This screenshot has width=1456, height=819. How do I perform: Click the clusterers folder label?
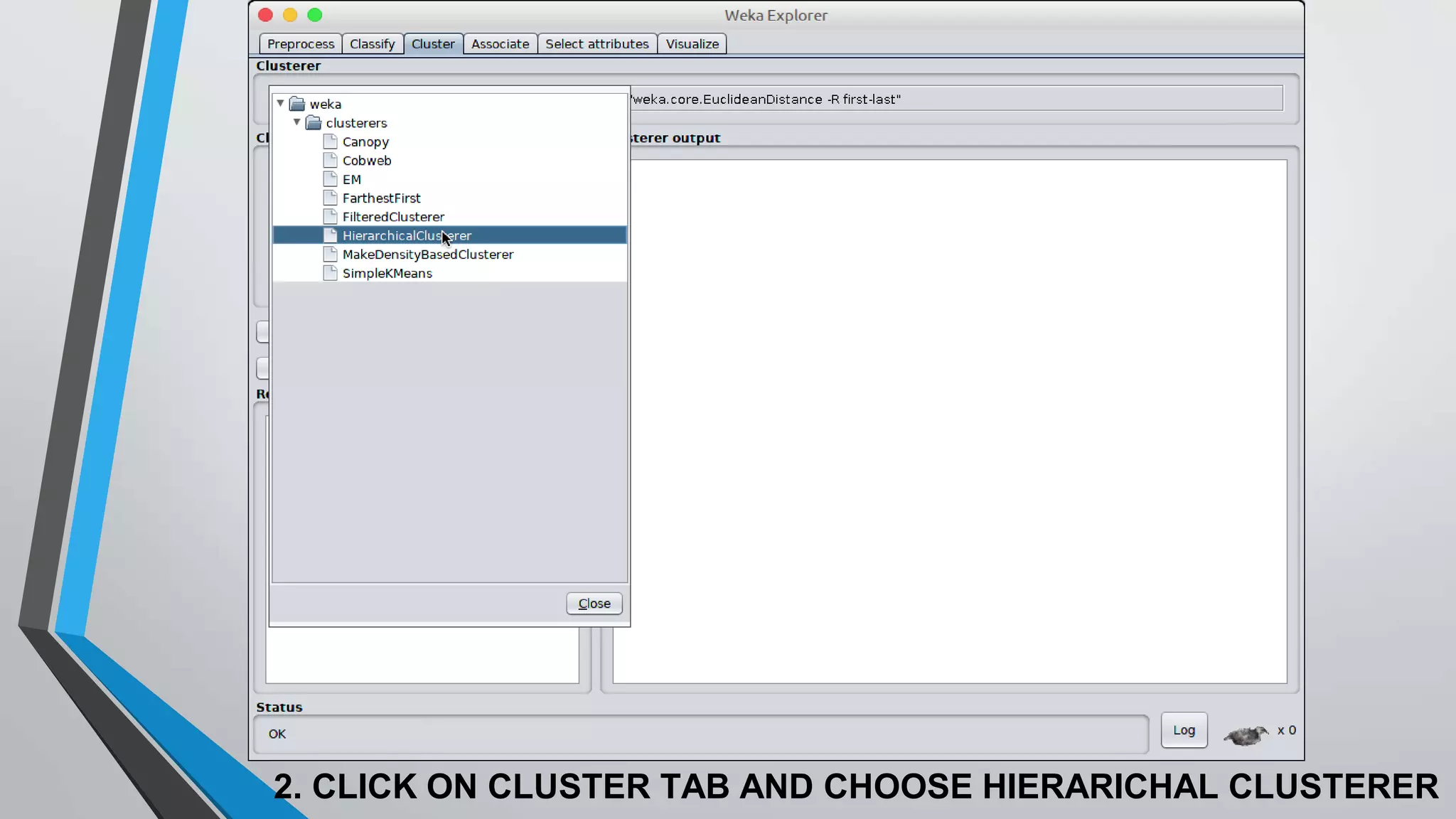point(356,123)
